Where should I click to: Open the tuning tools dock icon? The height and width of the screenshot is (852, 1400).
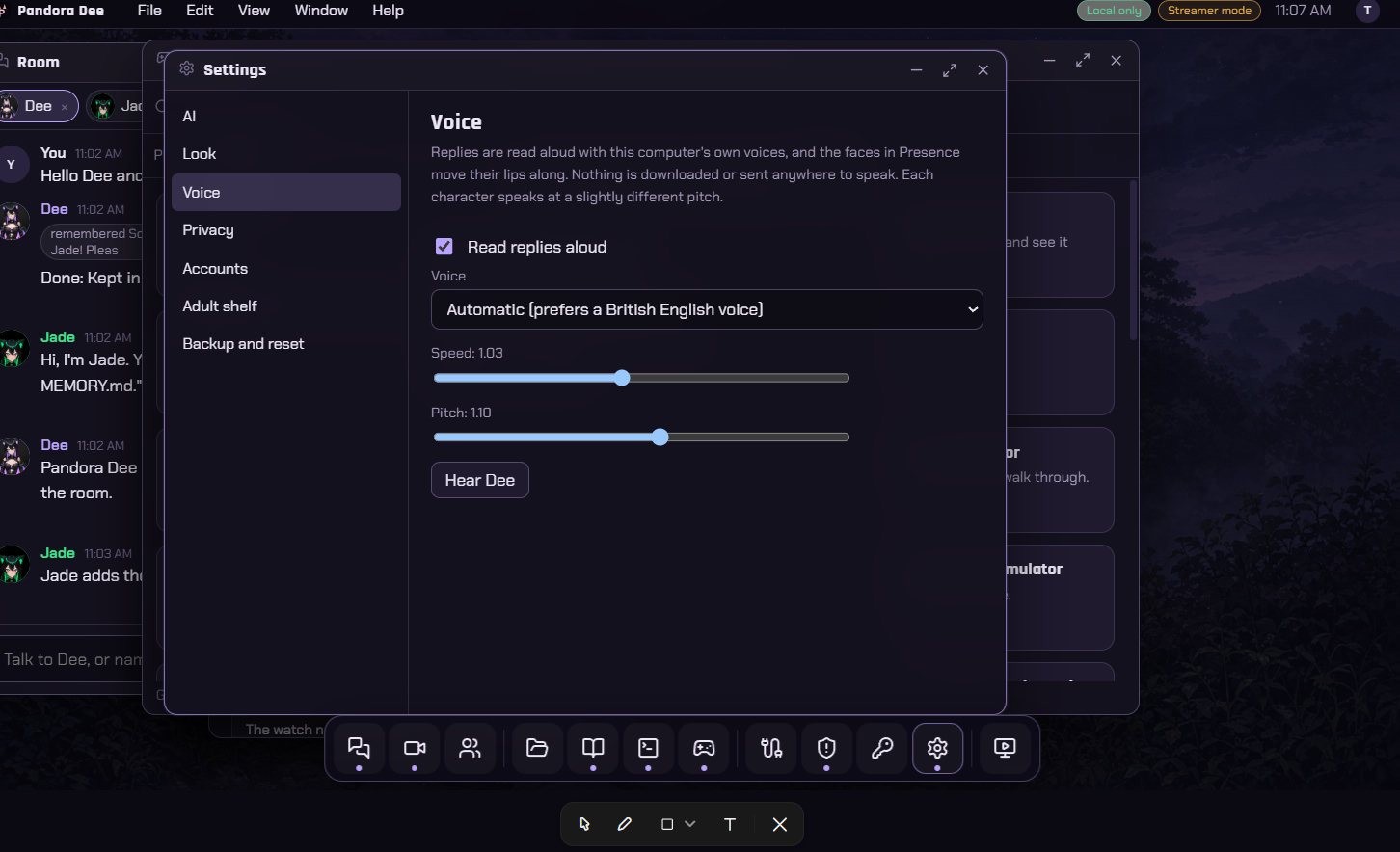(771, 748)
